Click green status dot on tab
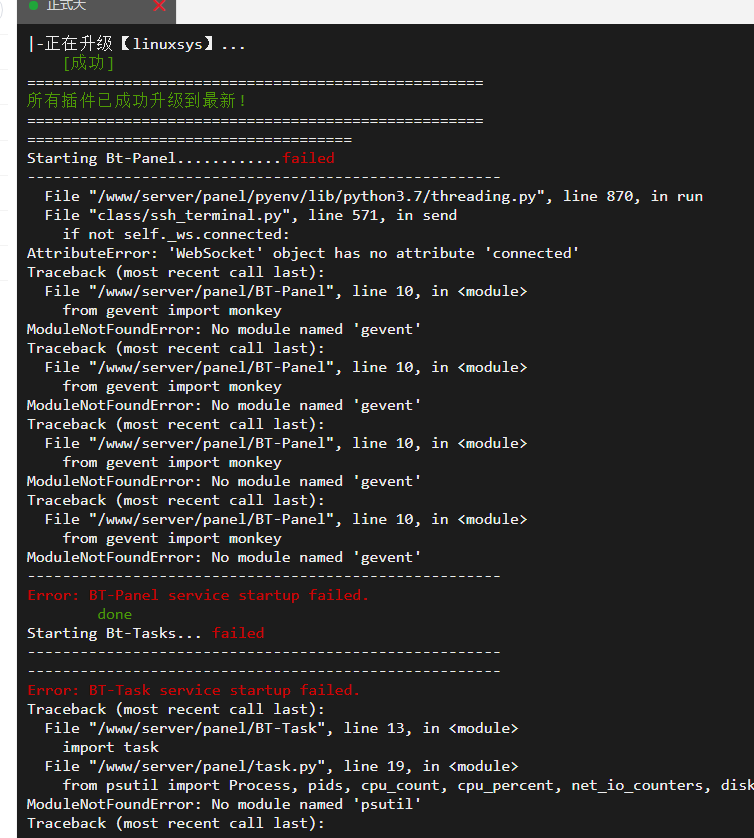The height and width of the screenshot is (838, 754). click(x=33, y=6)
